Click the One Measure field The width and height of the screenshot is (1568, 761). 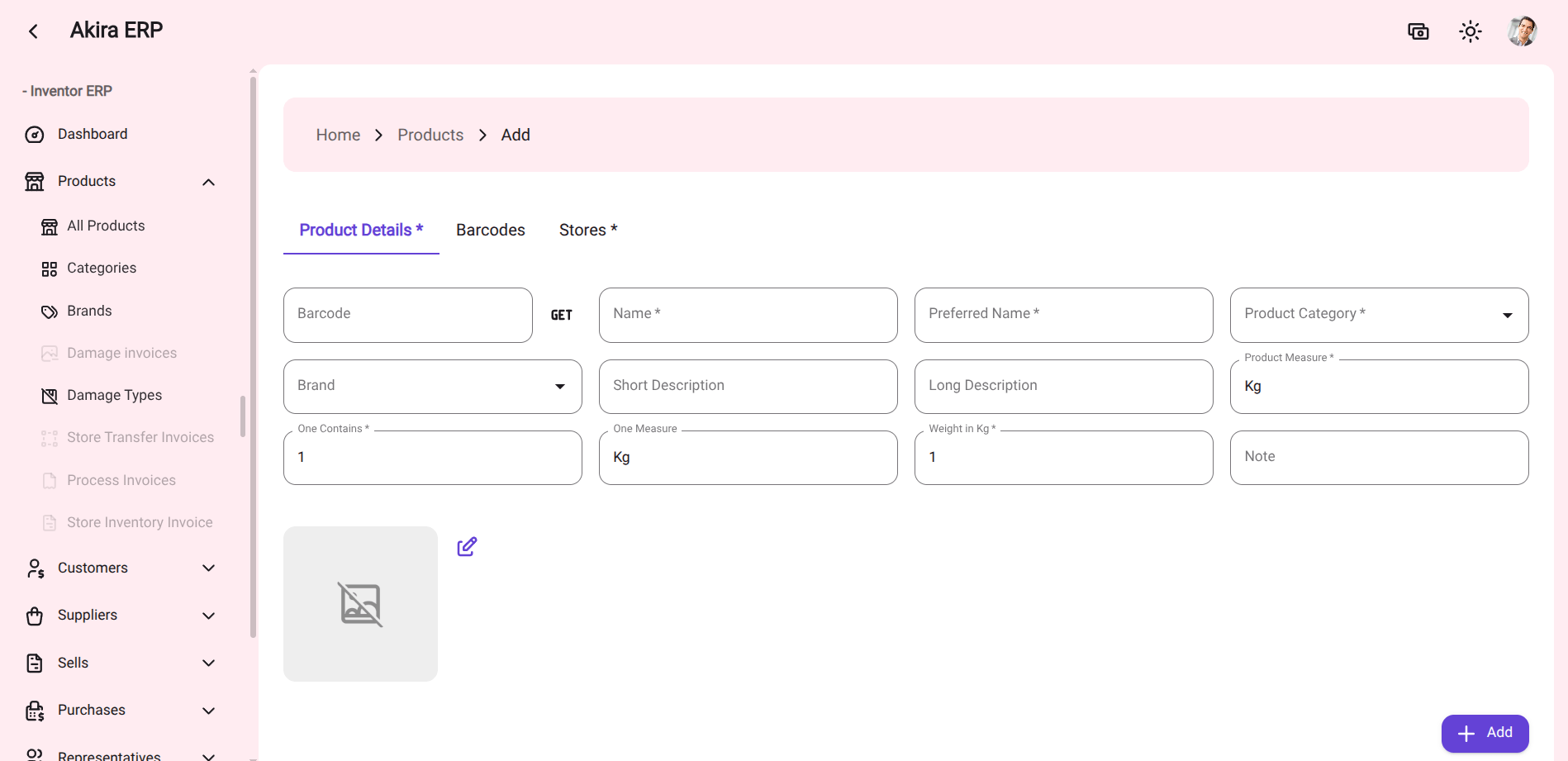[x=748, y=458]
